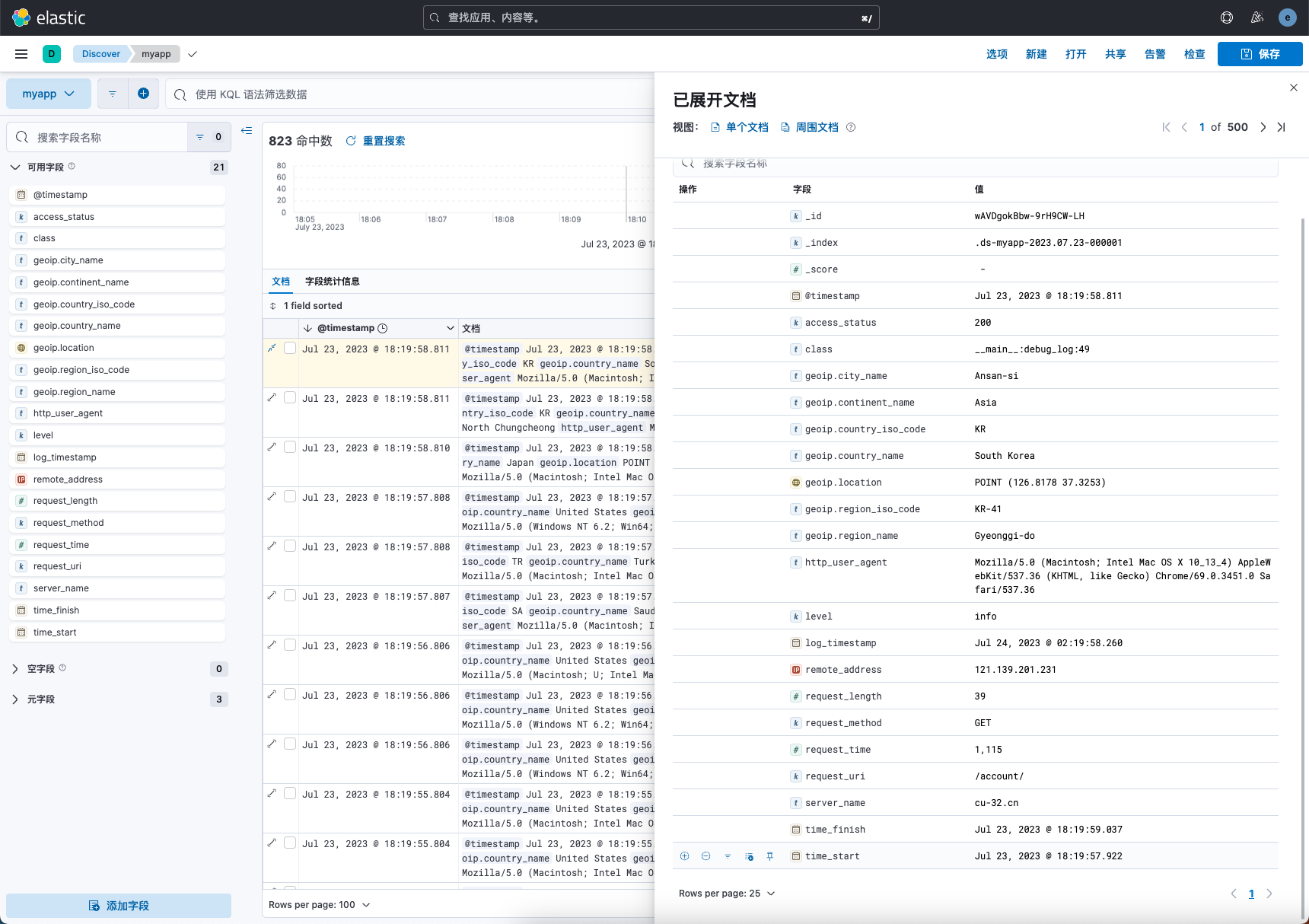This screenshot has height=924, width=1309.
Task: Close the expanded document flyout
Action: (1294, 88)
